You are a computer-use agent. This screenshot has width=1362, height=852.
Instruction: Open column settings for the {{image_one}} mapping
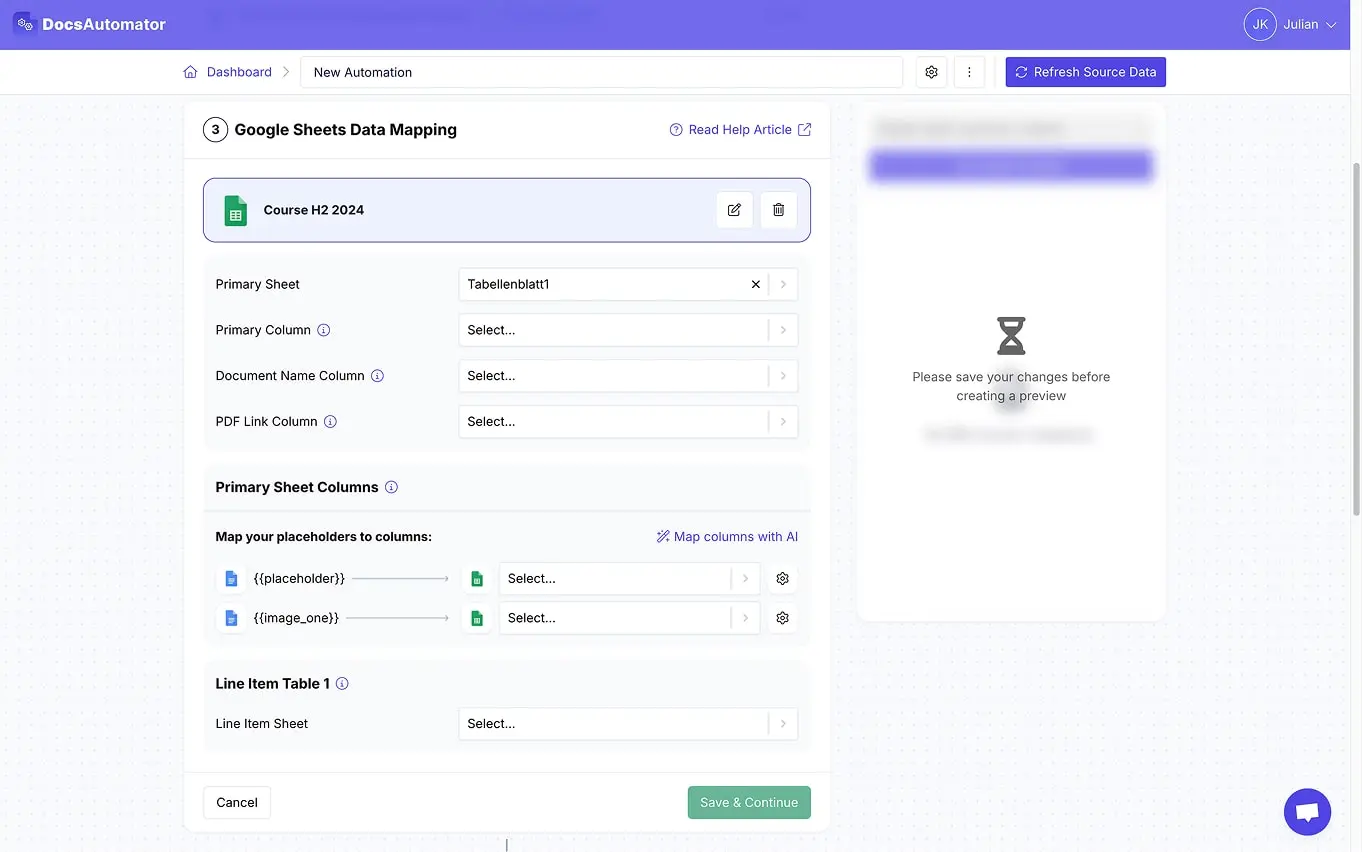point(782,617)
